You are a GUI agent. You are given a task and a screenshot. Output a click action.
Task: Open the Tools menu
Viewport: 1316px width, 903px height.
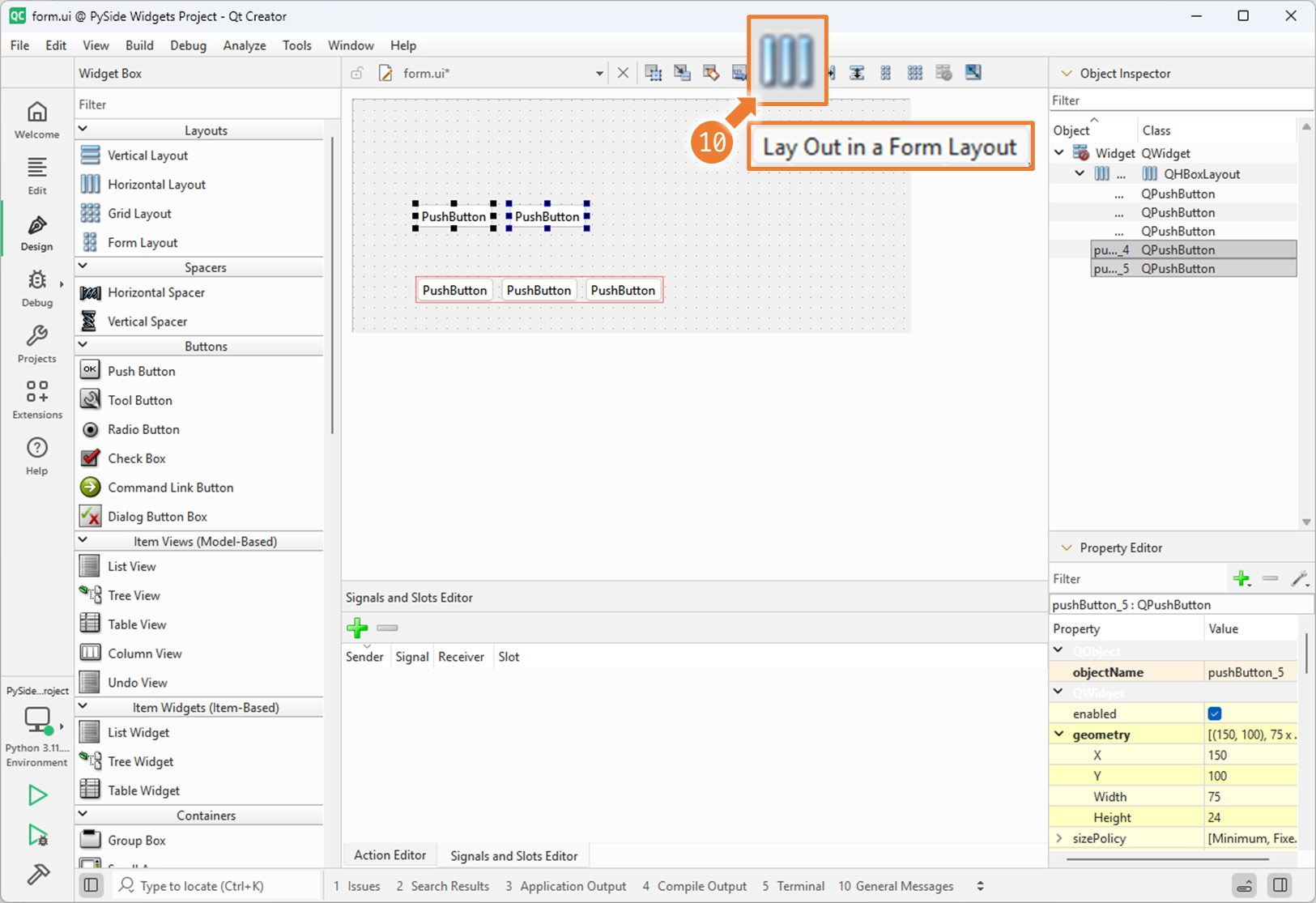coord(297,45)
